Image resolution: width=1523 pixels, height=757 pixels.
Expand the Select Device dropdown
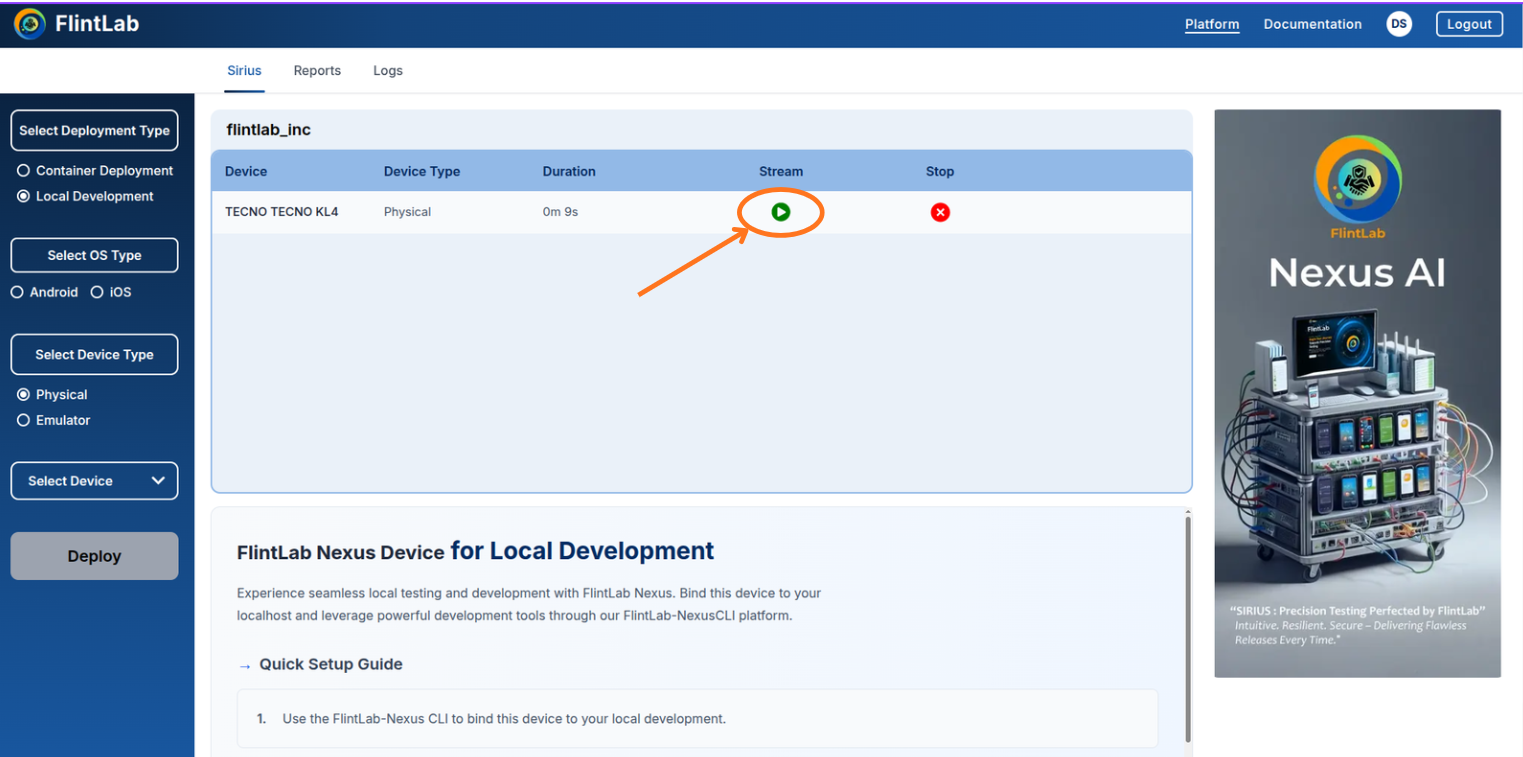94,481
